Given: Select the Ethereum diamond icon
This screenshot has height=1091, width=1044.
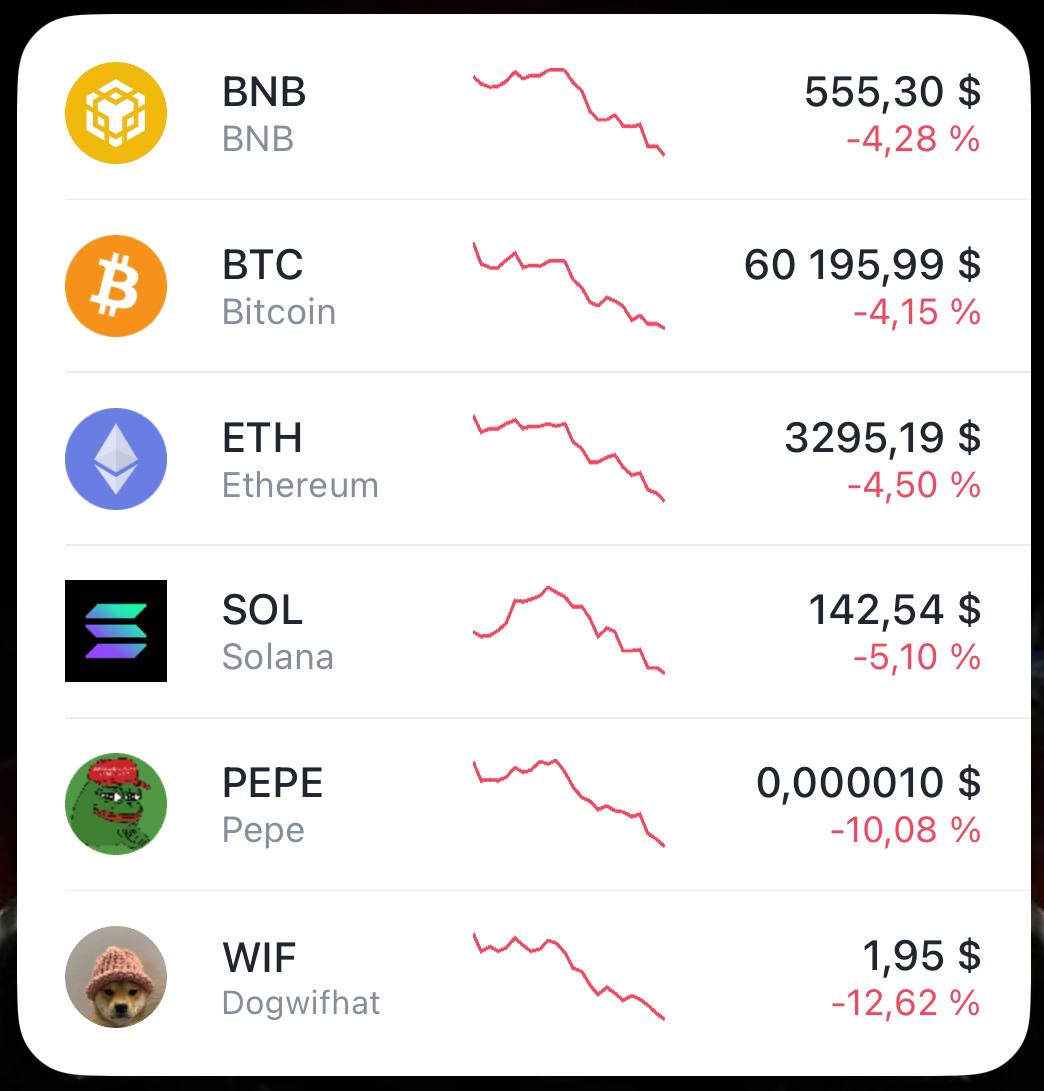Looking at the screenshot, I should tap(116, 459).
